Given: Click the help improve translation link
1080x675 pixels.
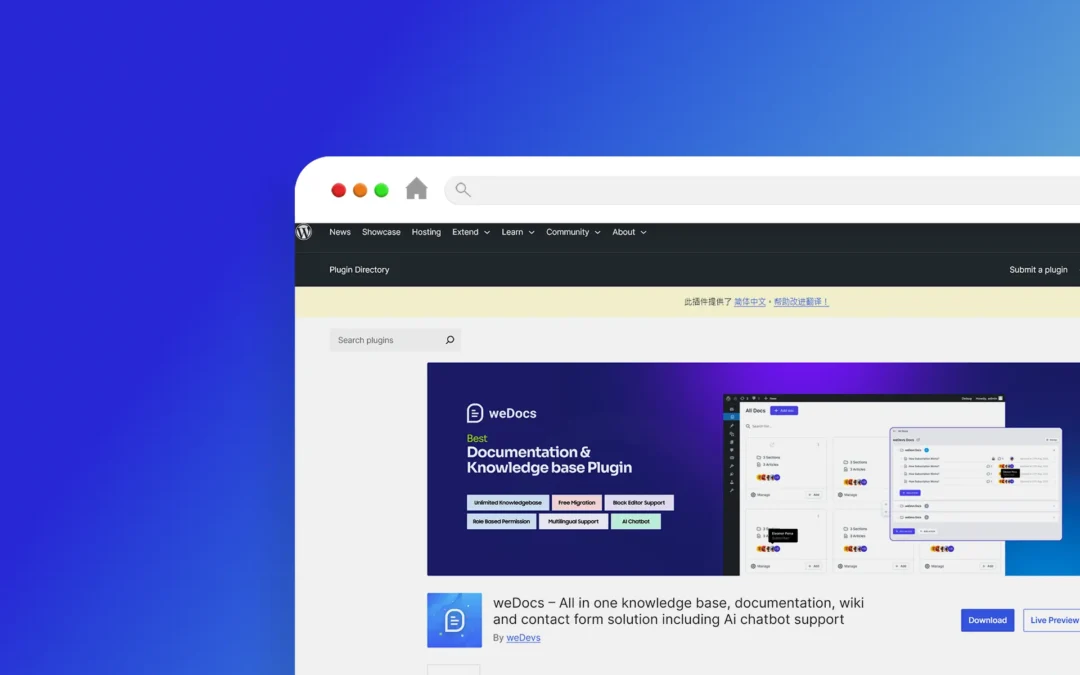Looking at the screenshot, I should click(801, 302).
